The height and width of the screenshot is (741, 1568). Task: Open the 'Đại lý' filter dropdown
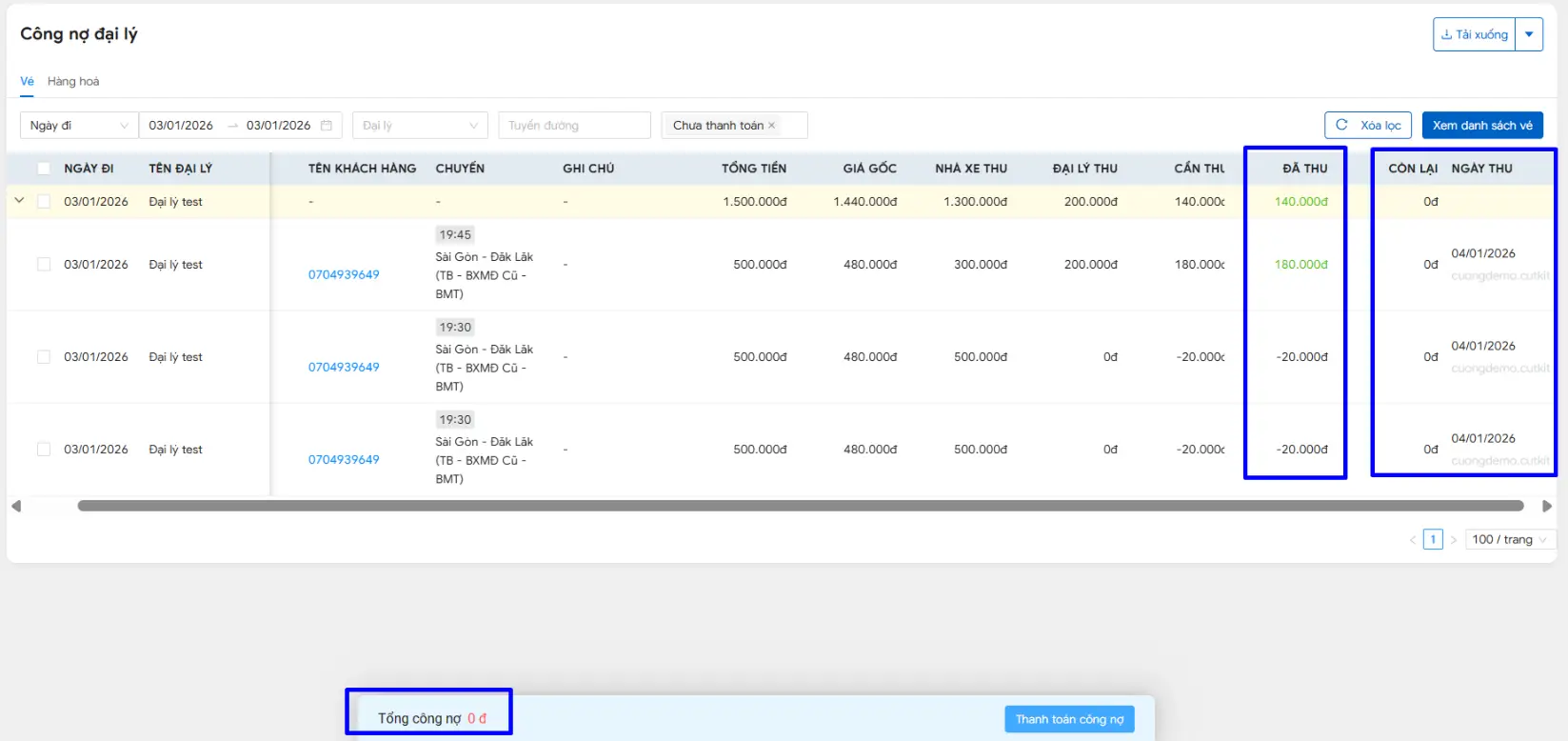click(420, 126)
